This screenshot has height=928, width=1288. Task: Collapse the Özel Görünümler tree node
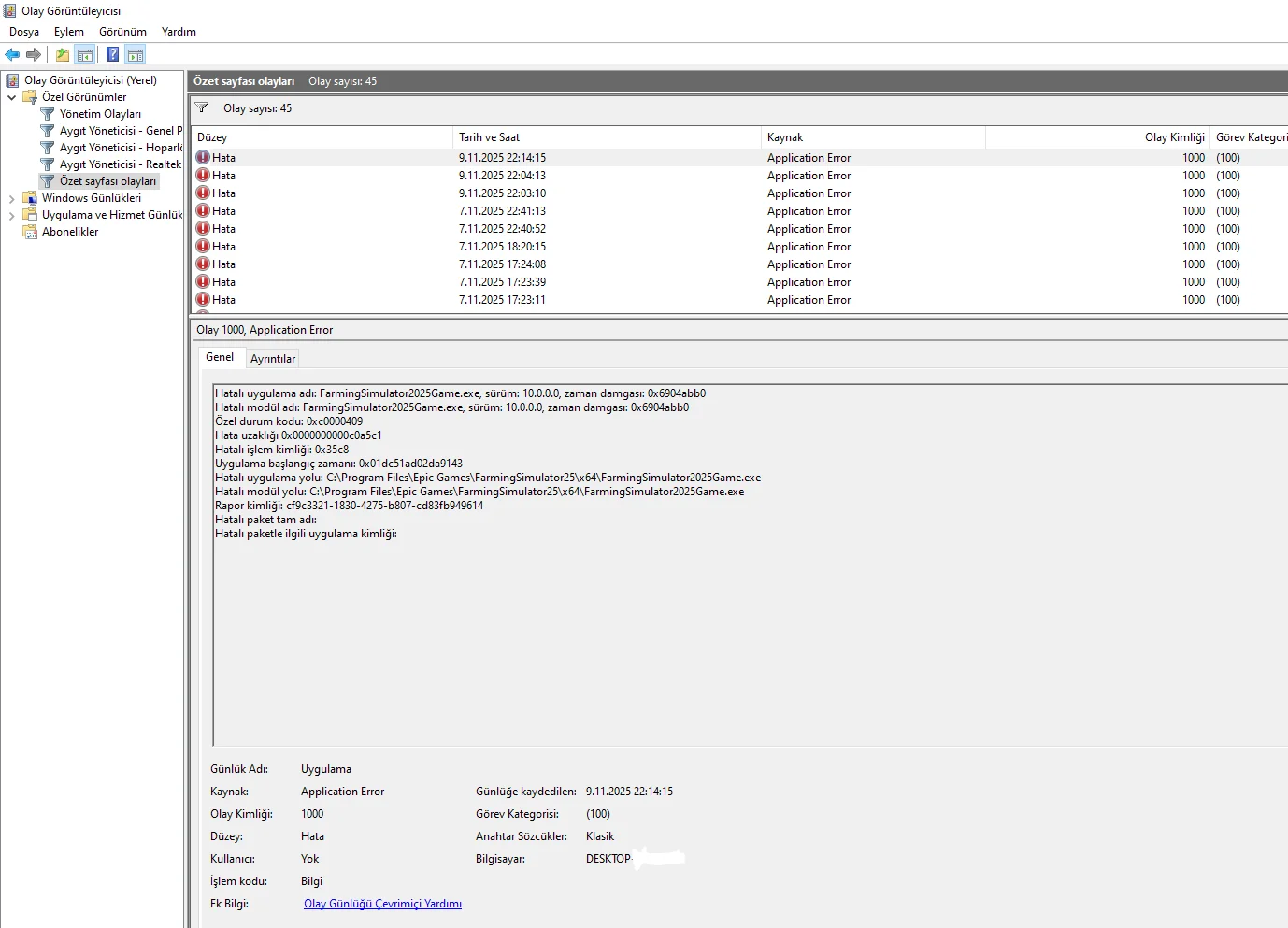11,97
